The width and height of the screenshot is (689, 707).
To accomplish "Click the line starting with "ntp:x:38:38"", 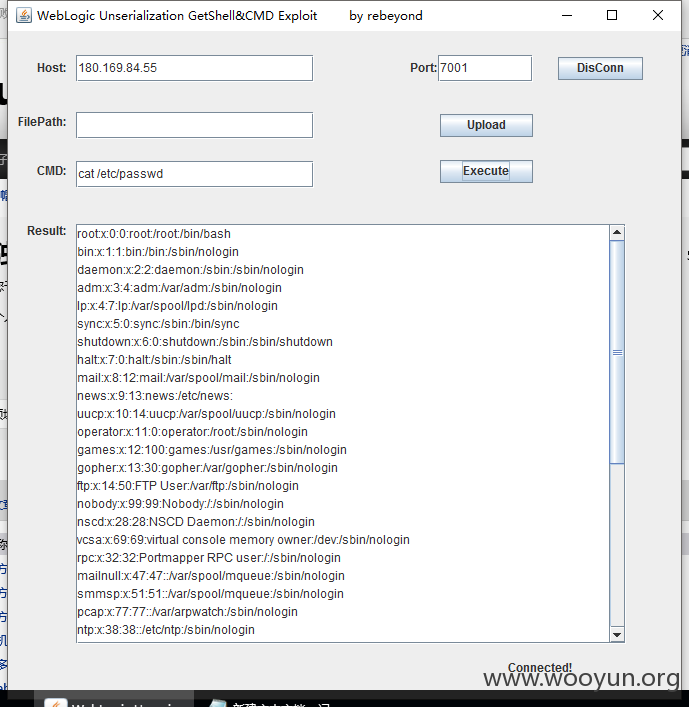I will tap(166, 631).
